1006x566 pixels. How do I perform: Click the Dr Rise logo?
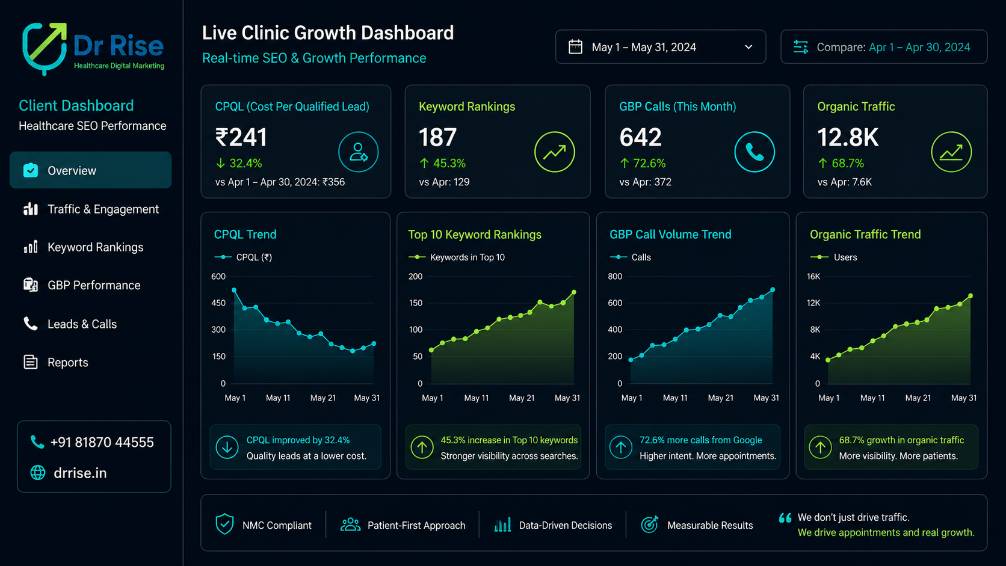[x=93, y=48]
